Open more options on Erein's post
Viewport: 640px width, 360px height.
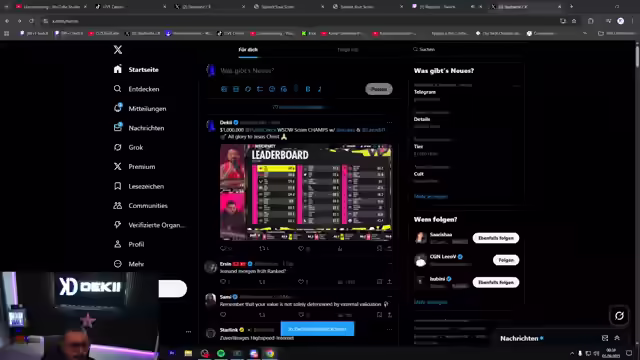click(389, 264)
